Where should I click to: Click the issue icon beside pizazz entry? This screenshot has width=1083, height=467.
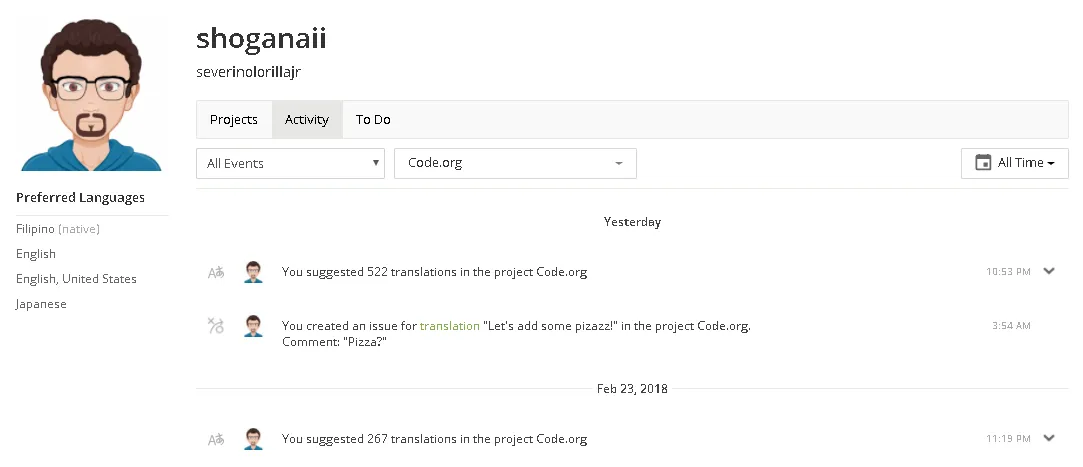216,325
